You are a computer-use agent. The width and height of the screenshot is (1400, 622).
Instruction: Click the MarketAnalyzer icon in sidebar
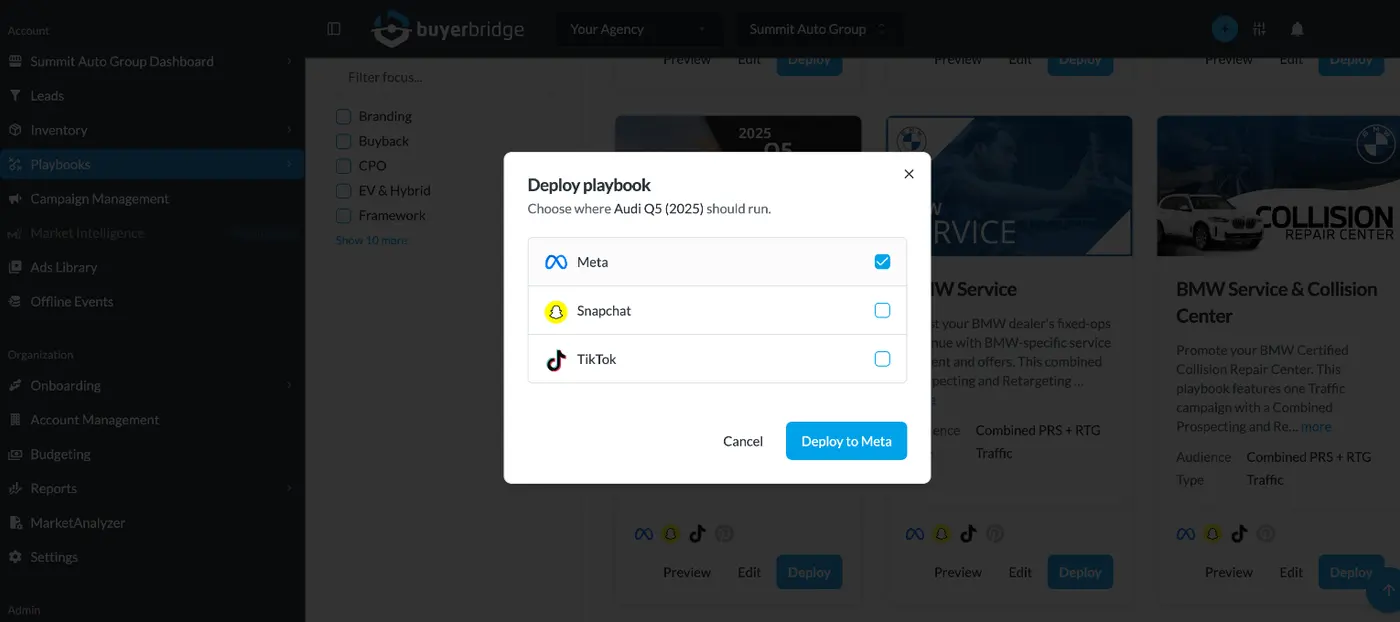pyautogui.click(x=15, y=523)
